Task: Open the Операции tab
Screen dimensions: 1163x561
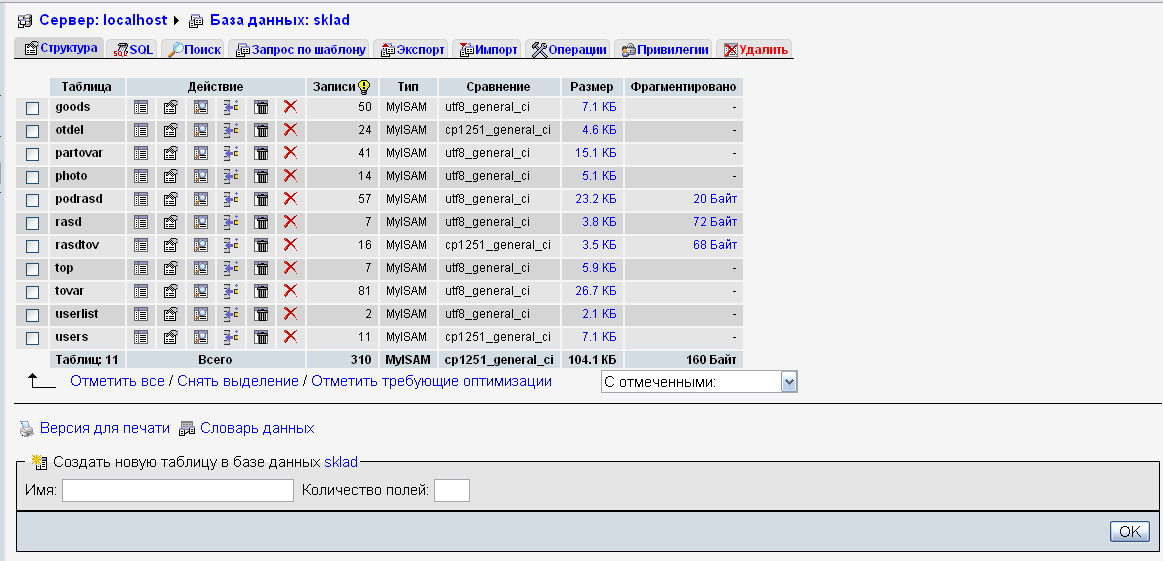Action: [568, 50]
